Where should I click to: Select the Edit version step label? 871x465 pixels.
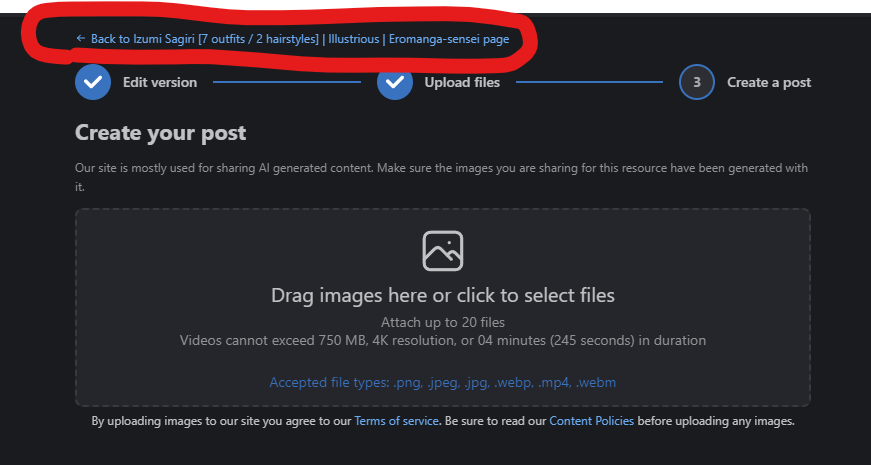click(x=160, y=82)
